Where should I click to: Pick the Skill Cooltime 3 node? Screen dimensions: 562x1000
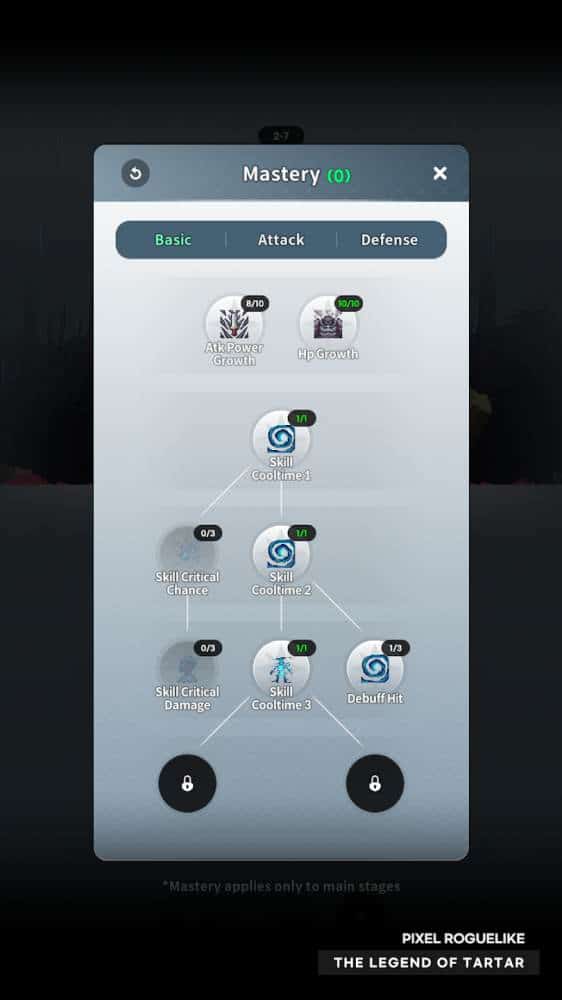click(281, 668)
